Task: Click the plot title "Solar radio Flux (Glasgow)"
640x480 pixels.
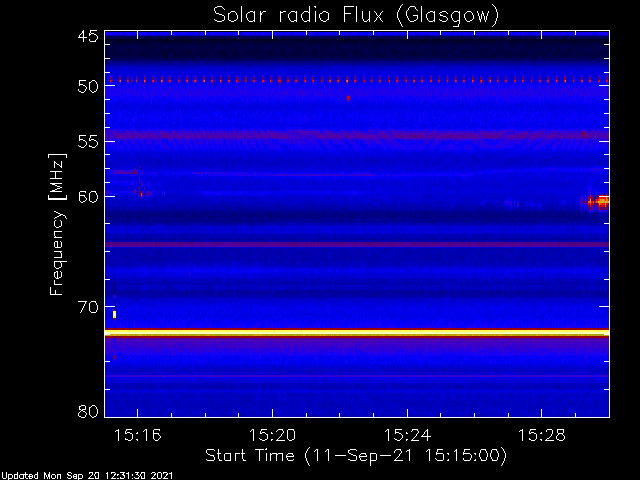Action: click(x=356, y=16)
